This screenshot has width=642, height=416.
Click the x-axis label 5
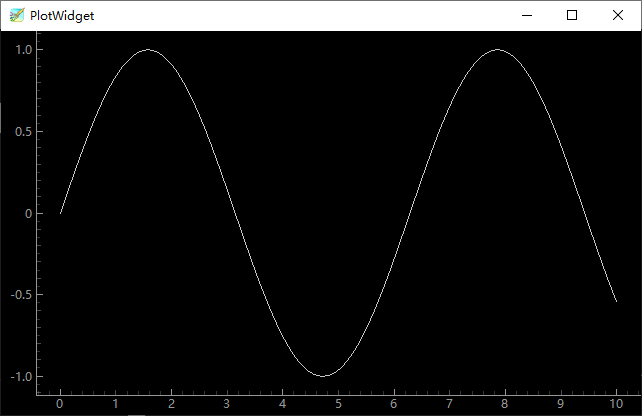(338, 404)
